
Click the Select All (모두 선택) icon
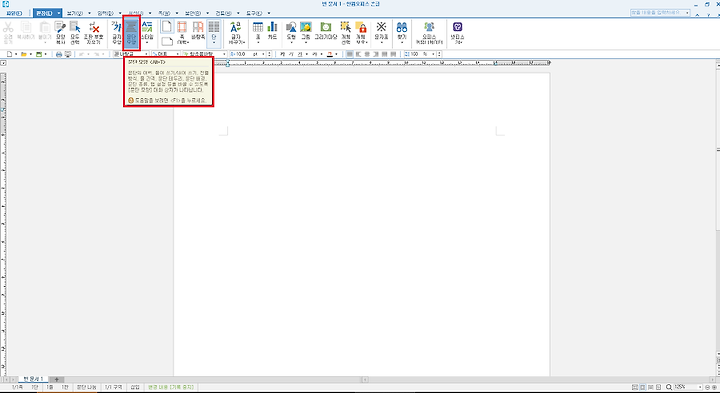coord(75,33)
